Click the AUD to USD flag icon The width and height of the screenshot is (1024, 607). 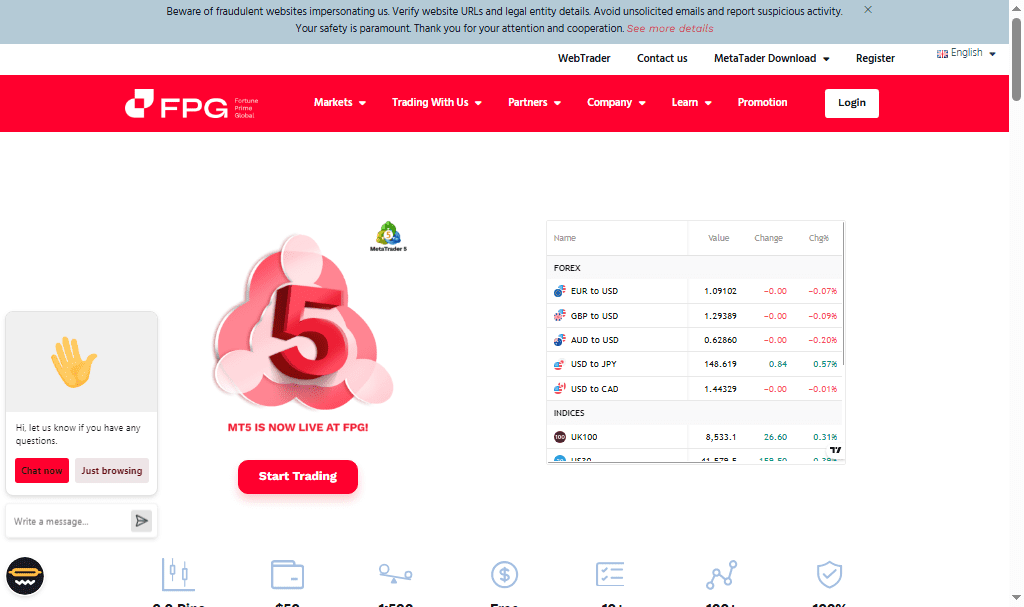coord(560,340)
